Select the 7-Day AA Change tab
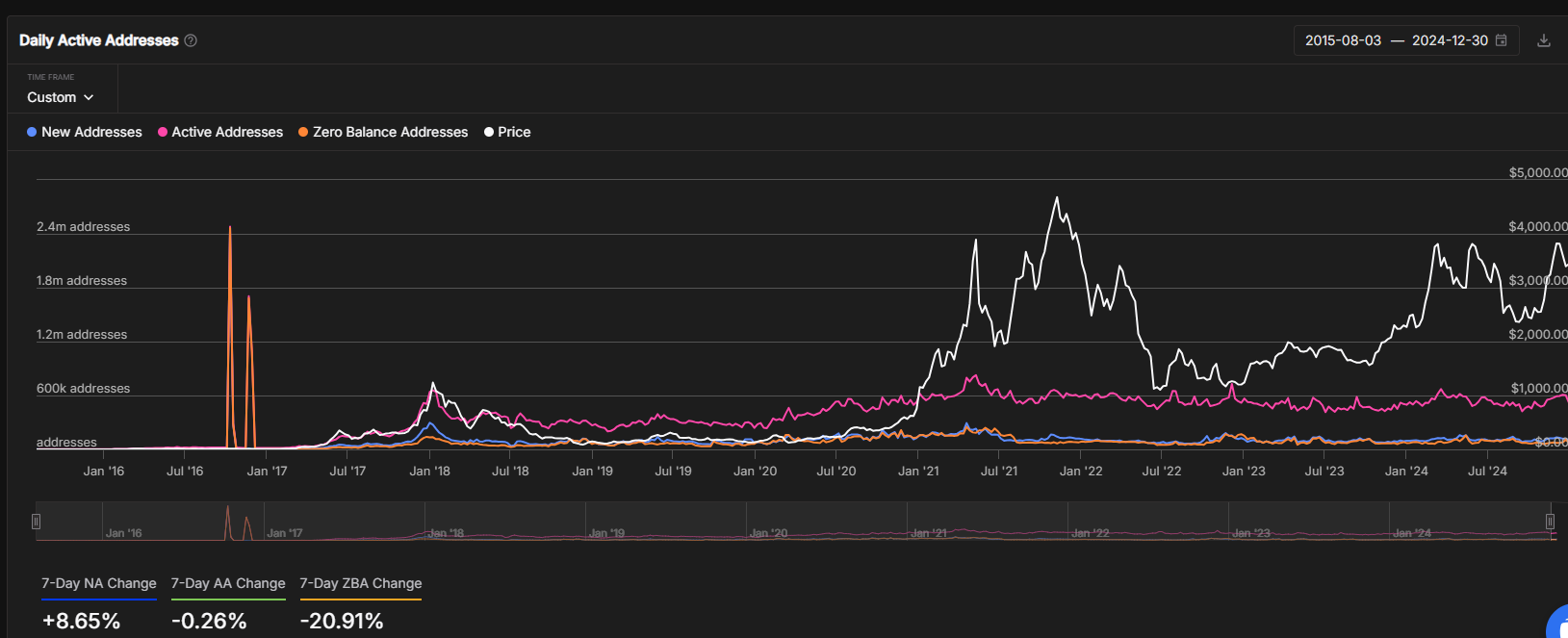 point(228,583)
